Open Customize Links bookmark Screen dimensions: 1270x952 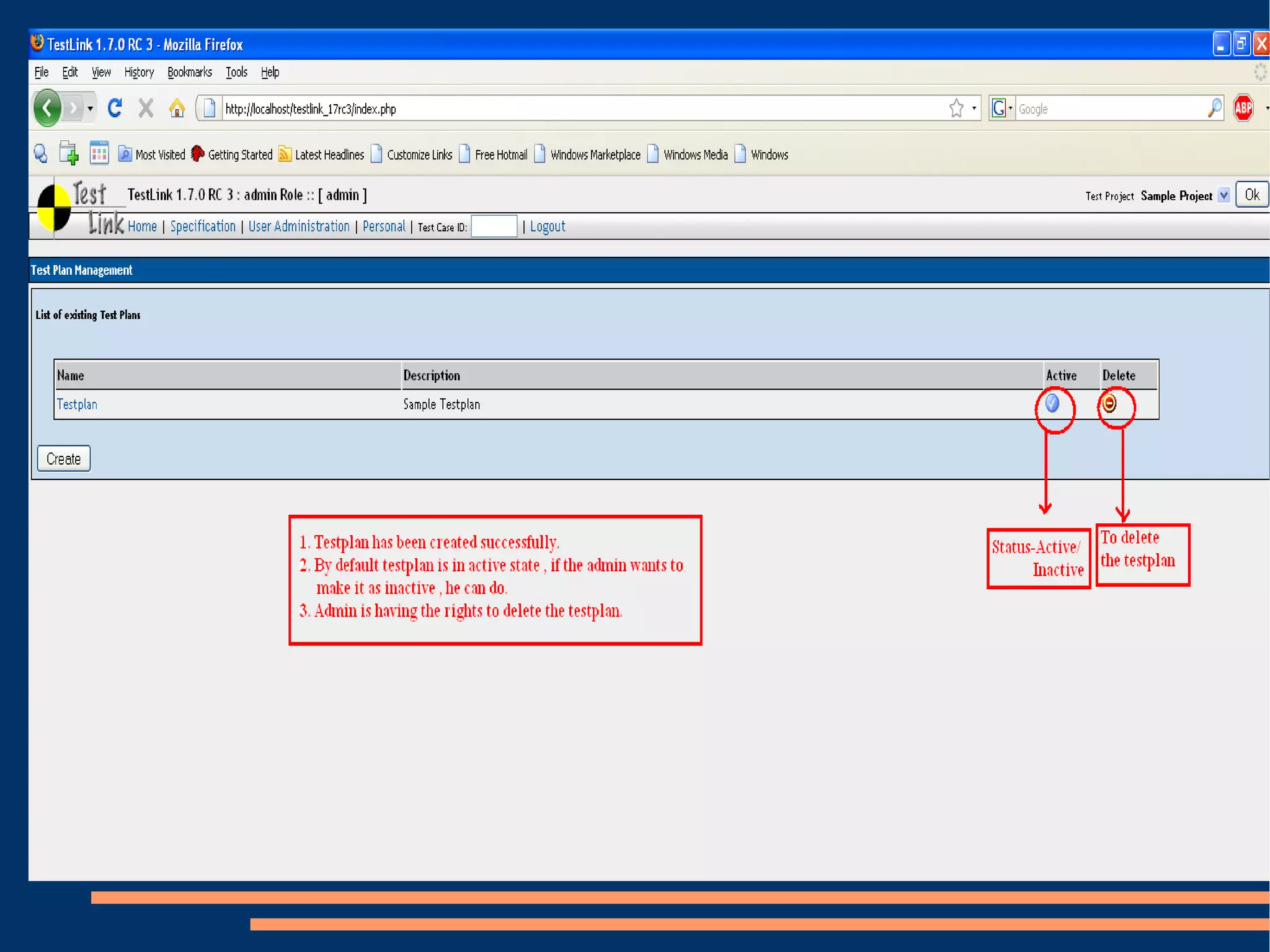click(412, 154)
